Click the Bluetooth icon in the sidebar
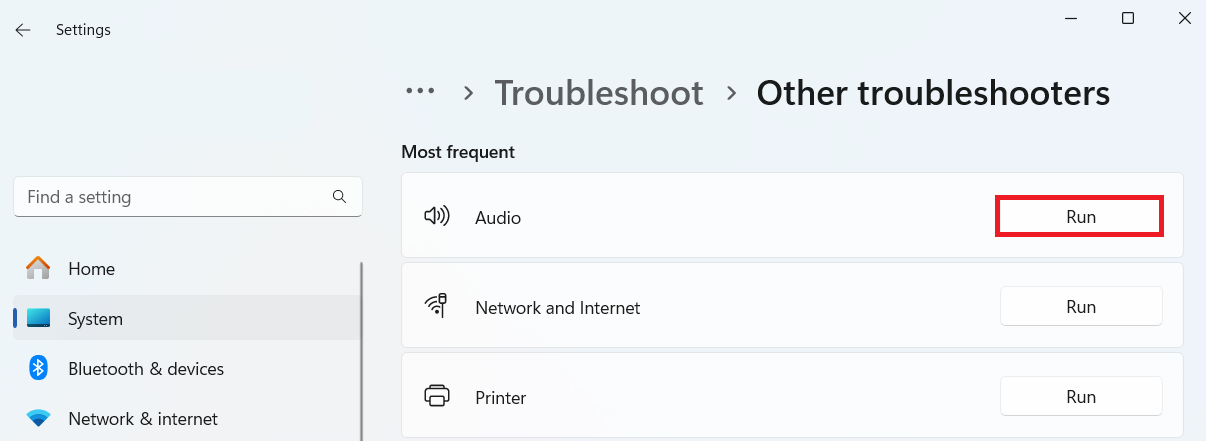This screenshot has height=441, width=1206. coord(38,368)
